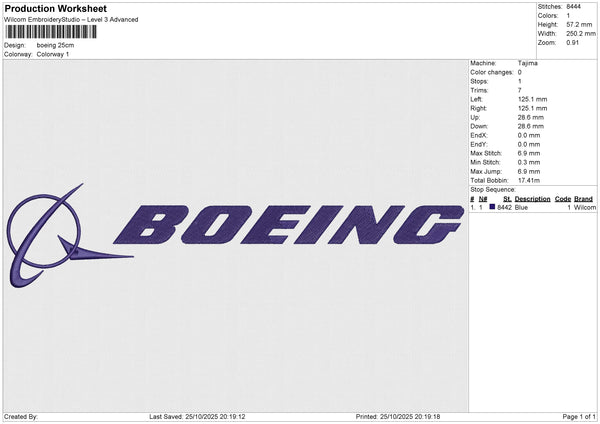Click the barcode under the worksheet title
The height and width of the screenshot is (424, 600).
(x=51, y=32)
